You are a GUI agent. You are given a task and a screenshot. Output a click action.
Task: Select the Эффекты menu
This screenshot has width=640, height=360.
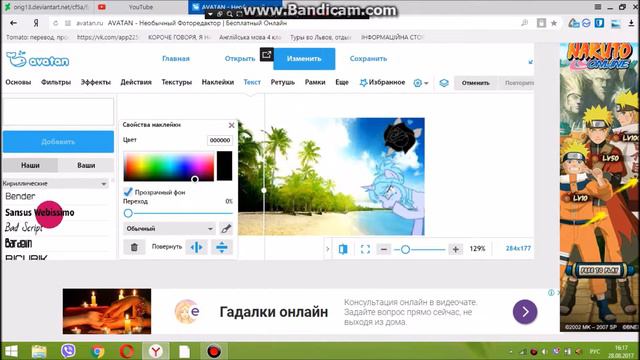[96, 82]
